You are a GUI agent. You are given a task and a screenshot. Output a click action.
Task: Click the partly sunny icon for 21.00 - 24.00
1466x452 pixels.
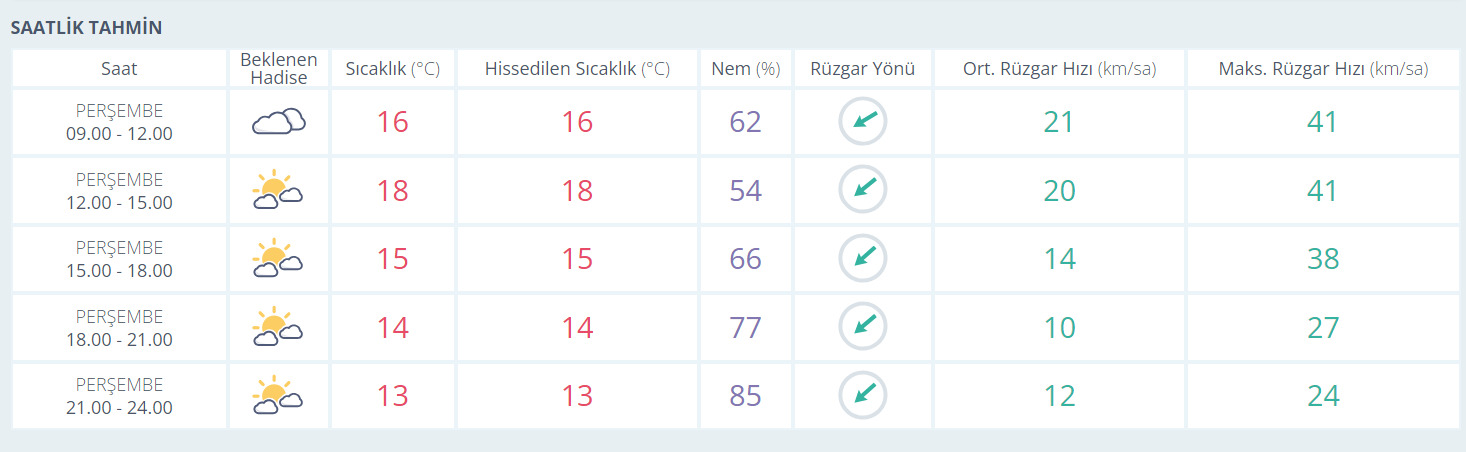click(278, 395)
